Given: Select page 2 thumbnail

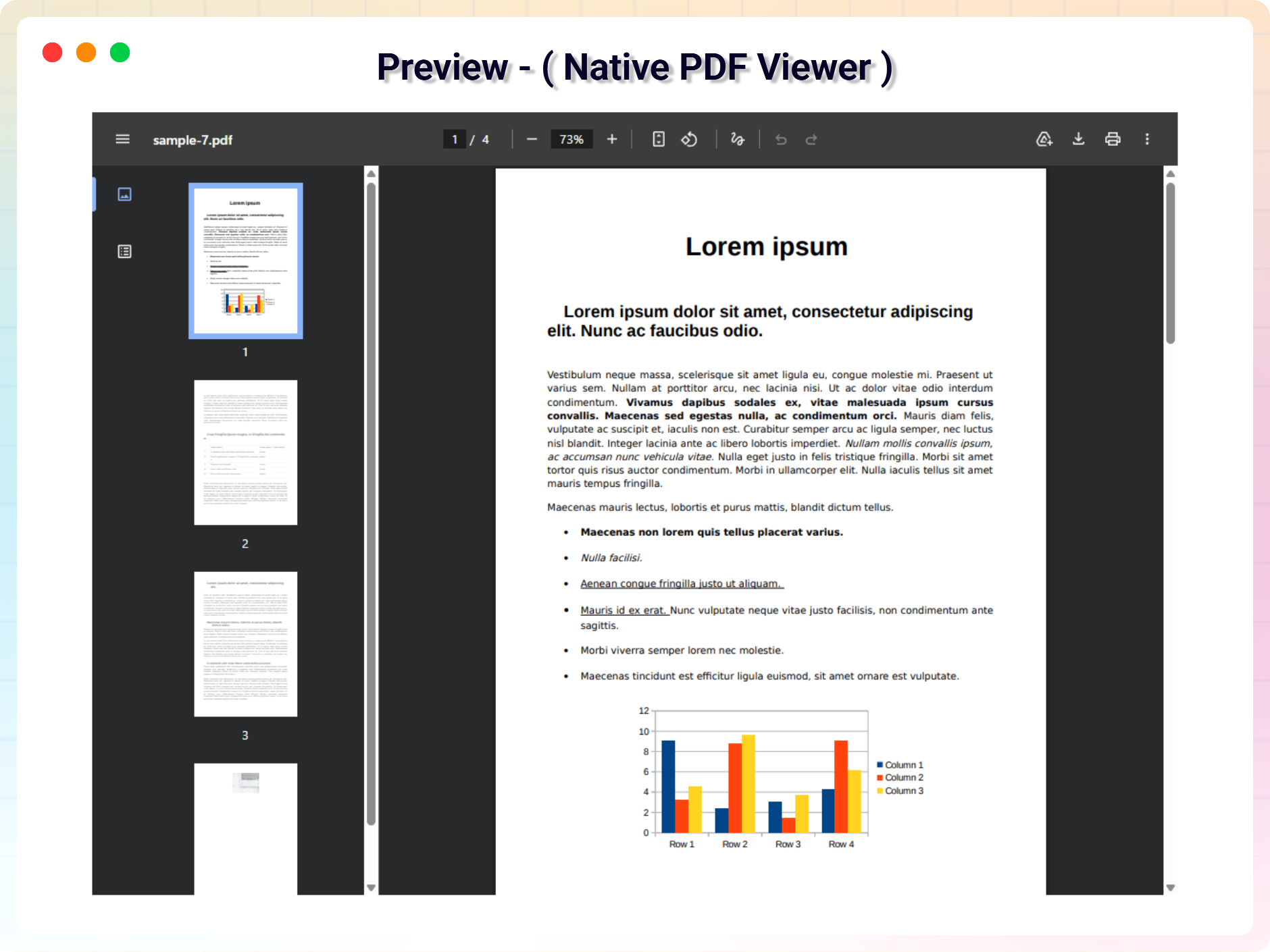Looking at the screenshot, I should coord(245,452).
